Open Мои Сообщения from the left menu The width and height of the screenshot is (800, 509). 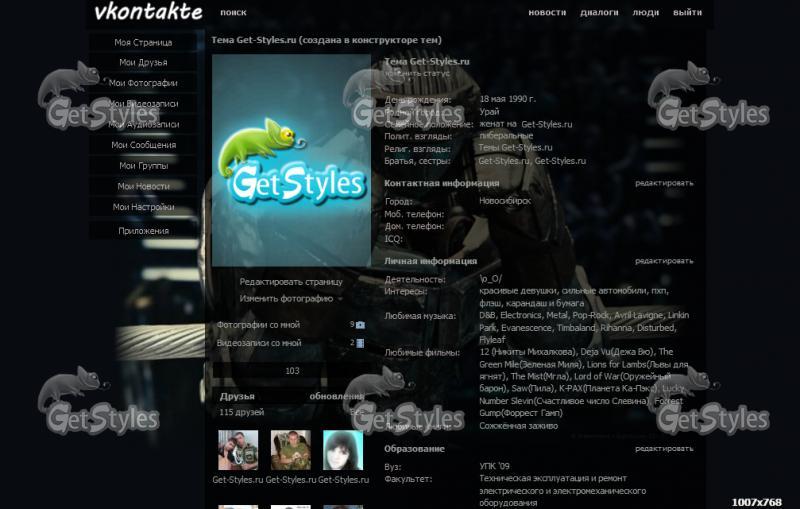click(x=143, y=145)
